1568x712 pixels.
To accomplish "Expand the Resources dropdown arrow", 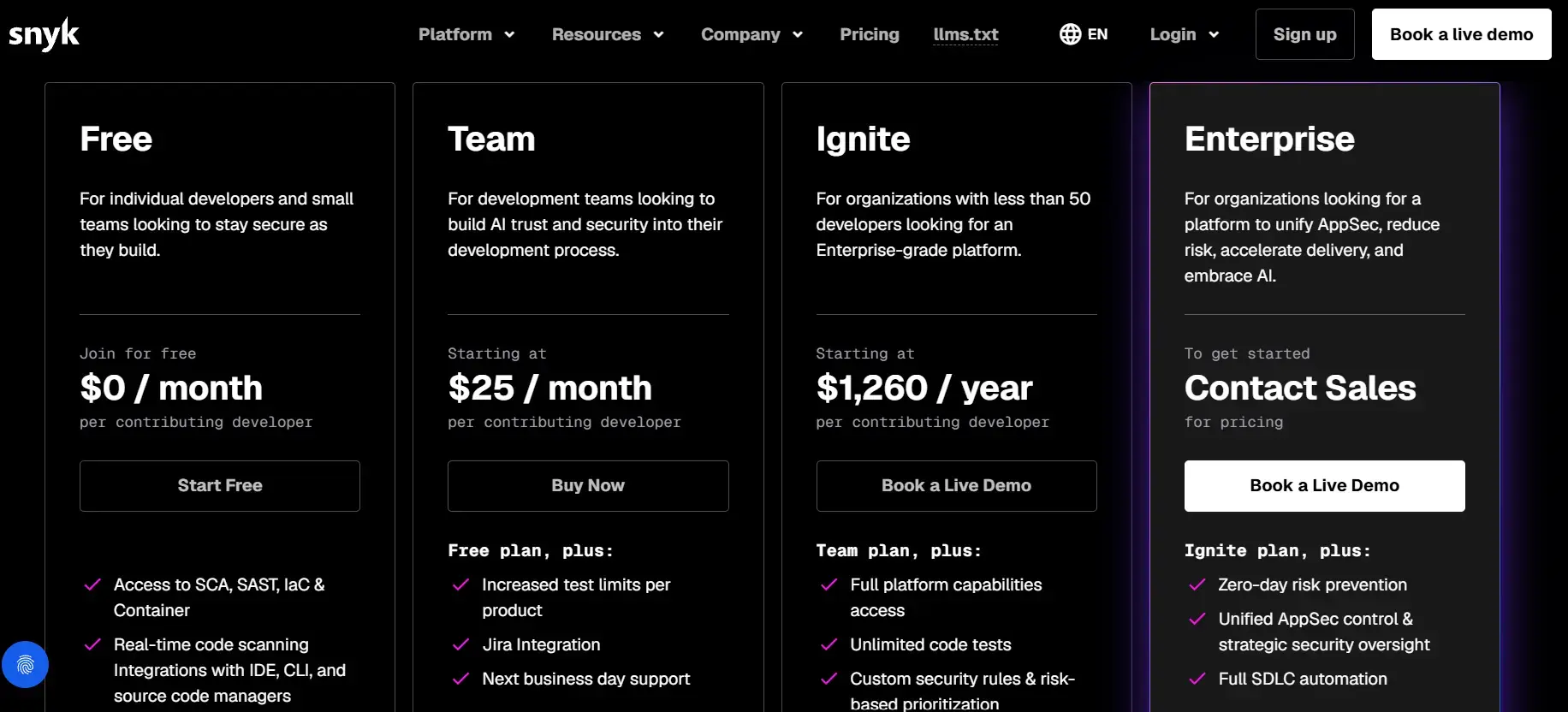I will [658, 35].
